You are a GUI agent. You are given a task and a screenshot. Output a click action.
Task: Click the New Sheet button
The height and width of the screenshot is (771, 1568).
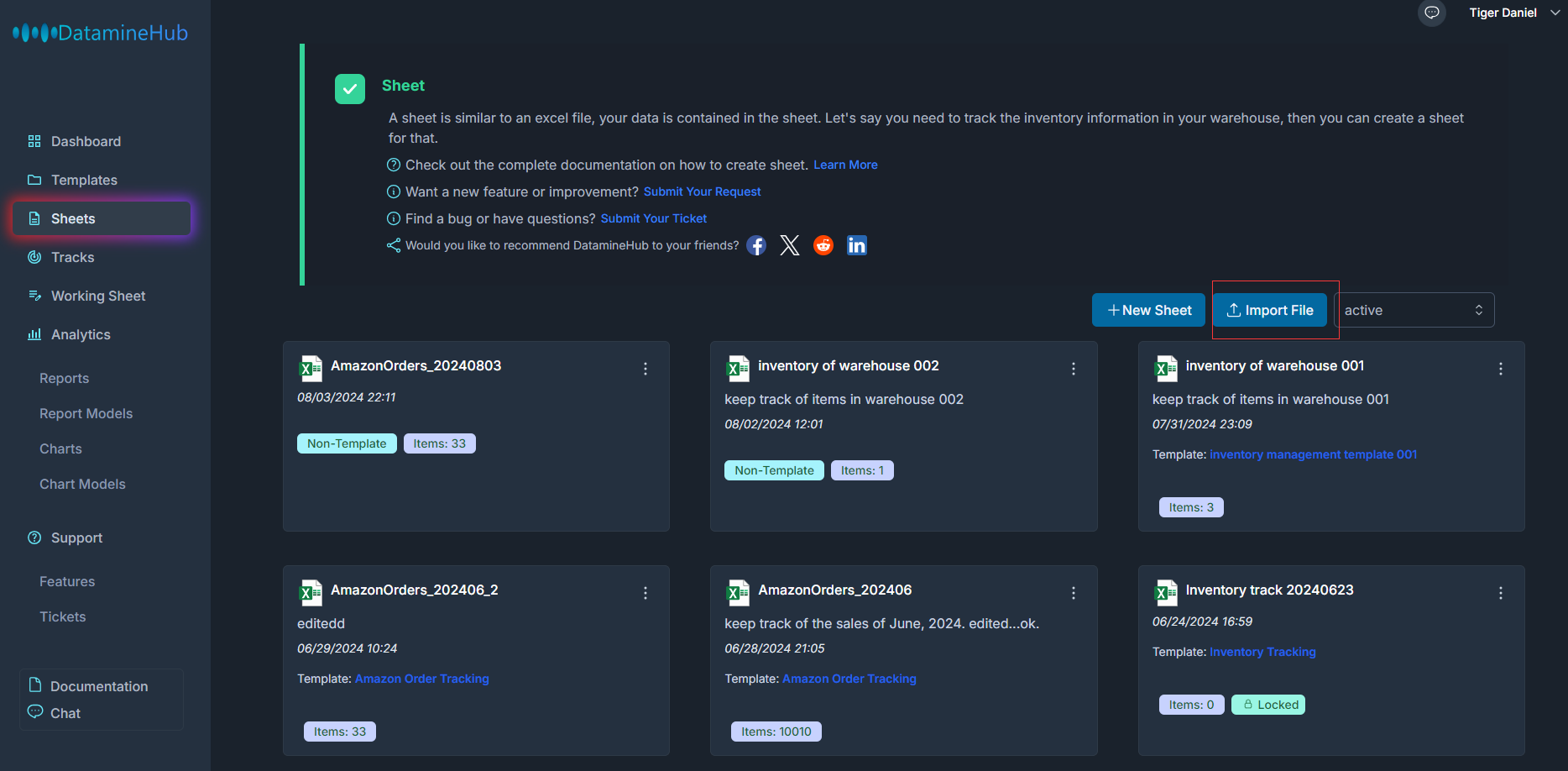1148,310
